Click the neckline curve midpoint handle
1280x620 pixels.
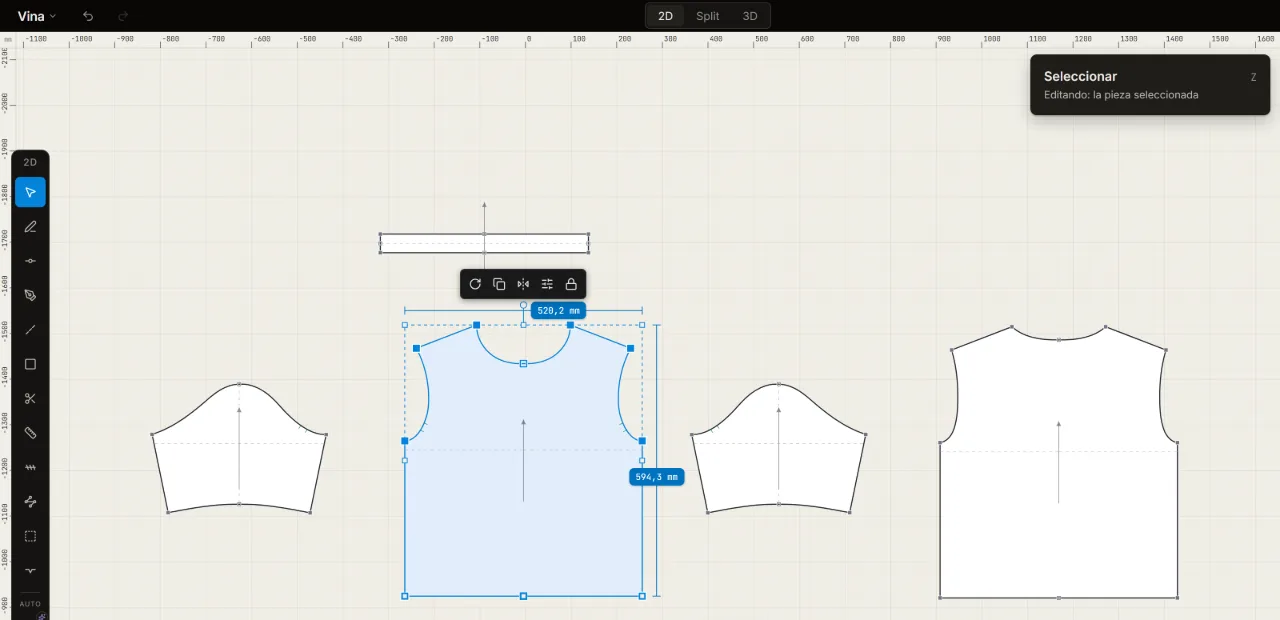tap(523, 363)
